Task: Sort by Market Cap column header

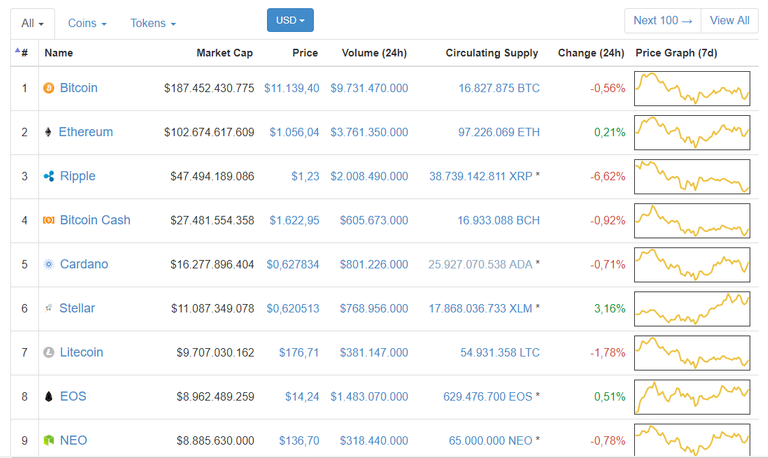Action: [x=224, y=53]
